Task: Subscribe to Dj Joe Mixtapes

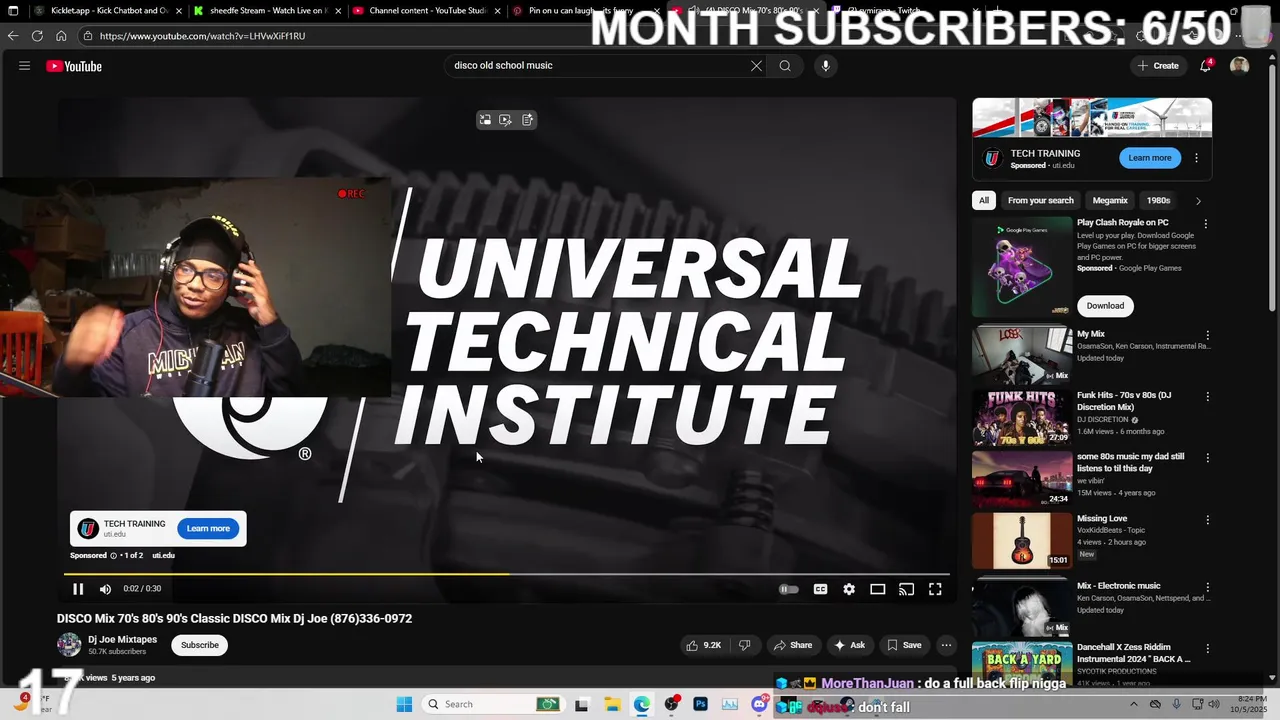Action: (x=200, y=645)
